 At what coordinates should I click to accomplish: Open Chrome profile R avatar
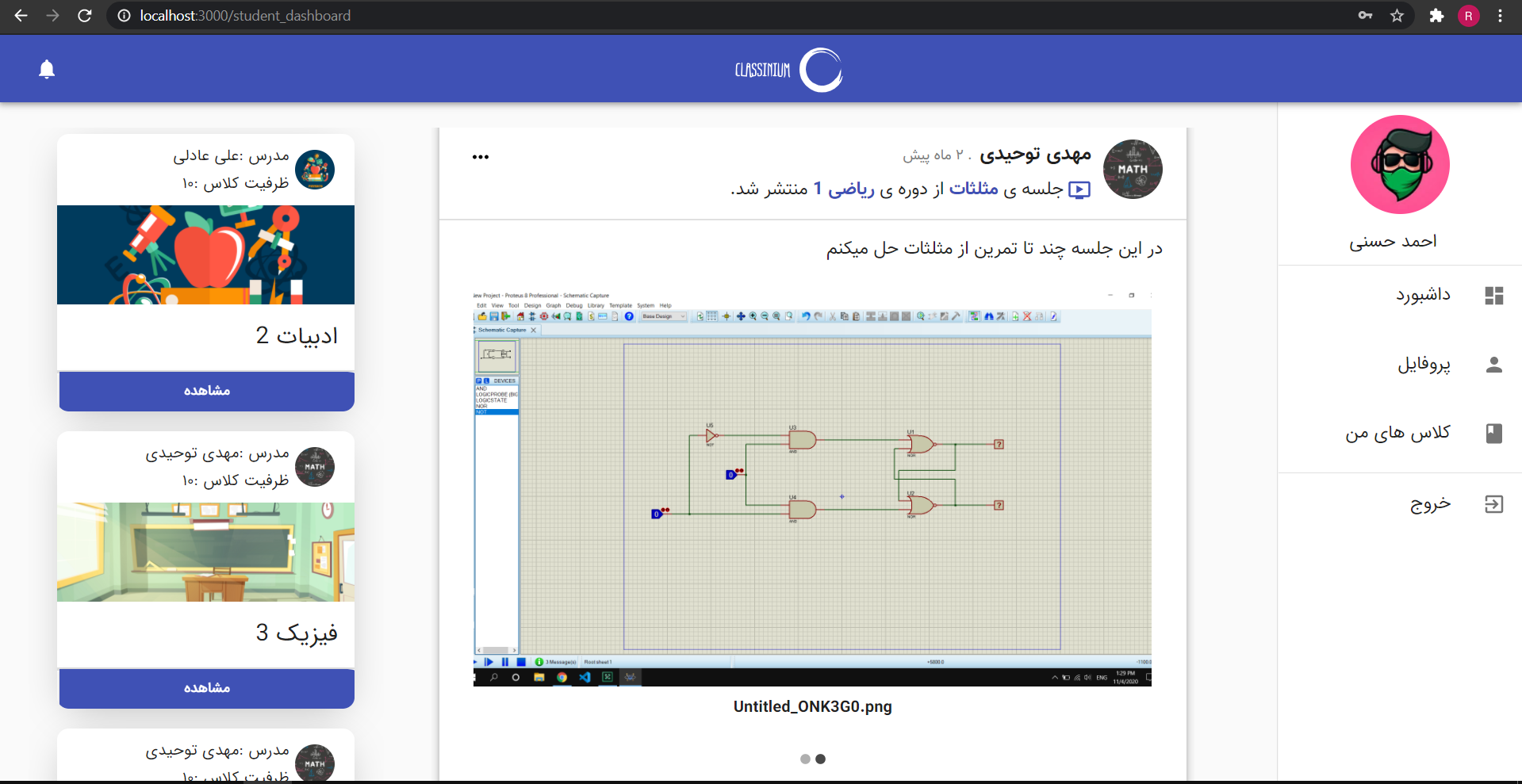[1468, 16]
